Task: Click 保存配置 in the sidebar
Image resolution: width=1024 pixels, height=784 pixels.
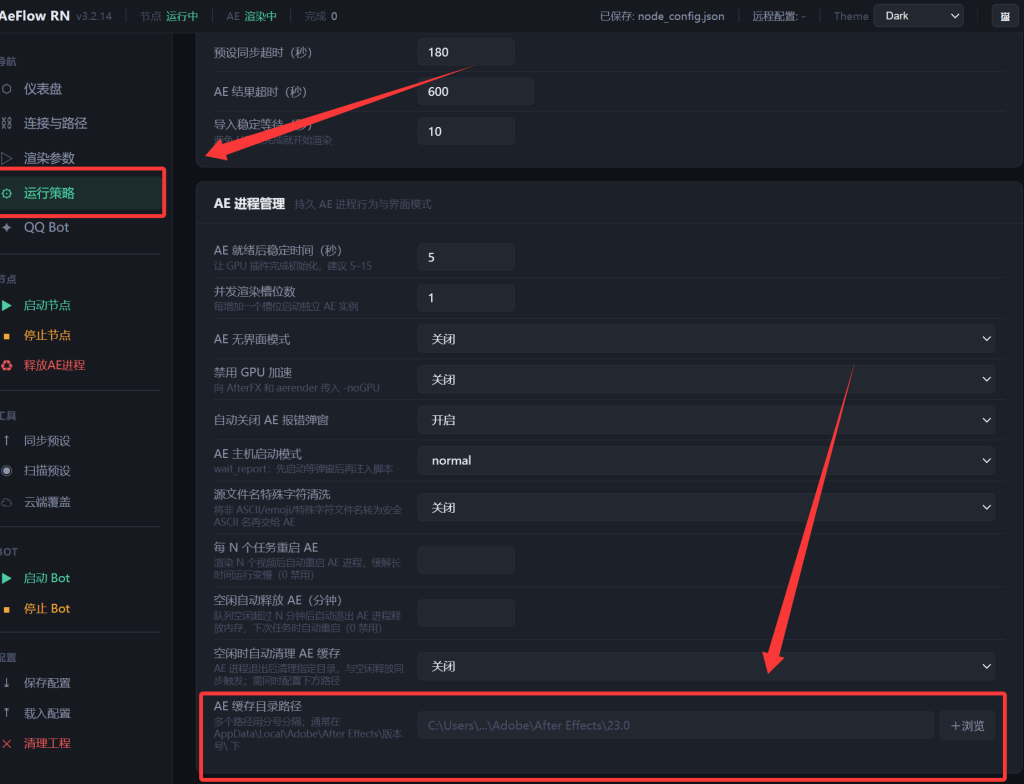Action: [x=47, y=683]
